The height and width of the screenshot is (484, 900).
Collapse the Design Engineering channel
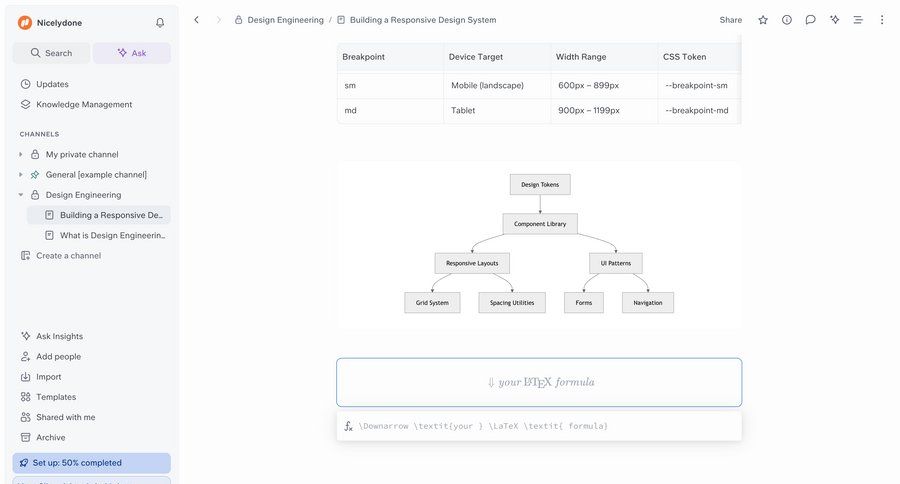pos(21,195)
